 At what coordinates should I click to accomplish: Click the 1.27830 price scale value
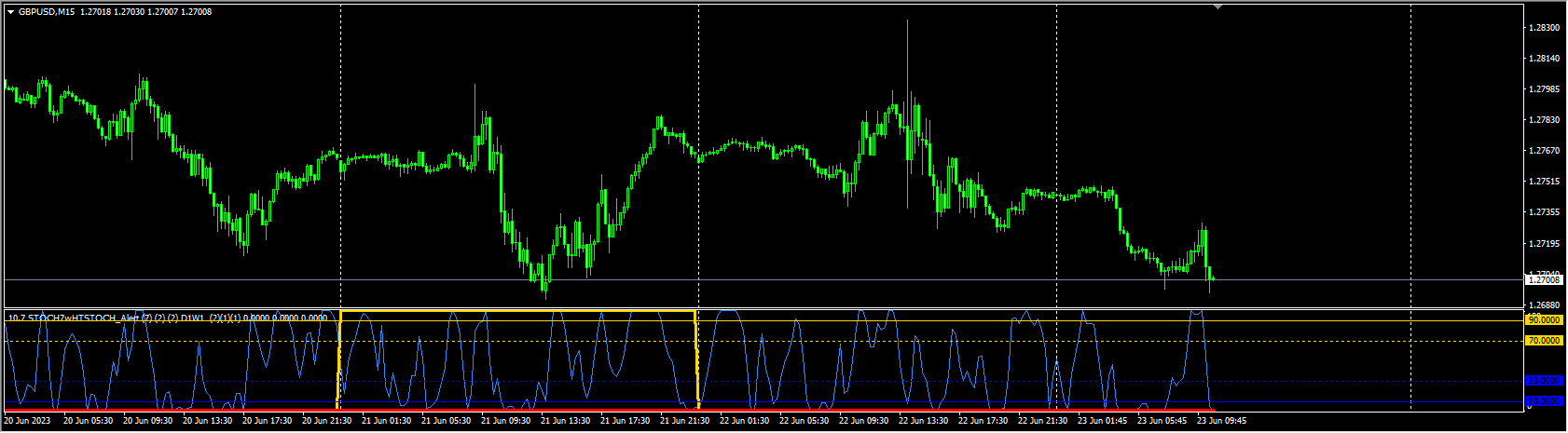(1544, 120)
